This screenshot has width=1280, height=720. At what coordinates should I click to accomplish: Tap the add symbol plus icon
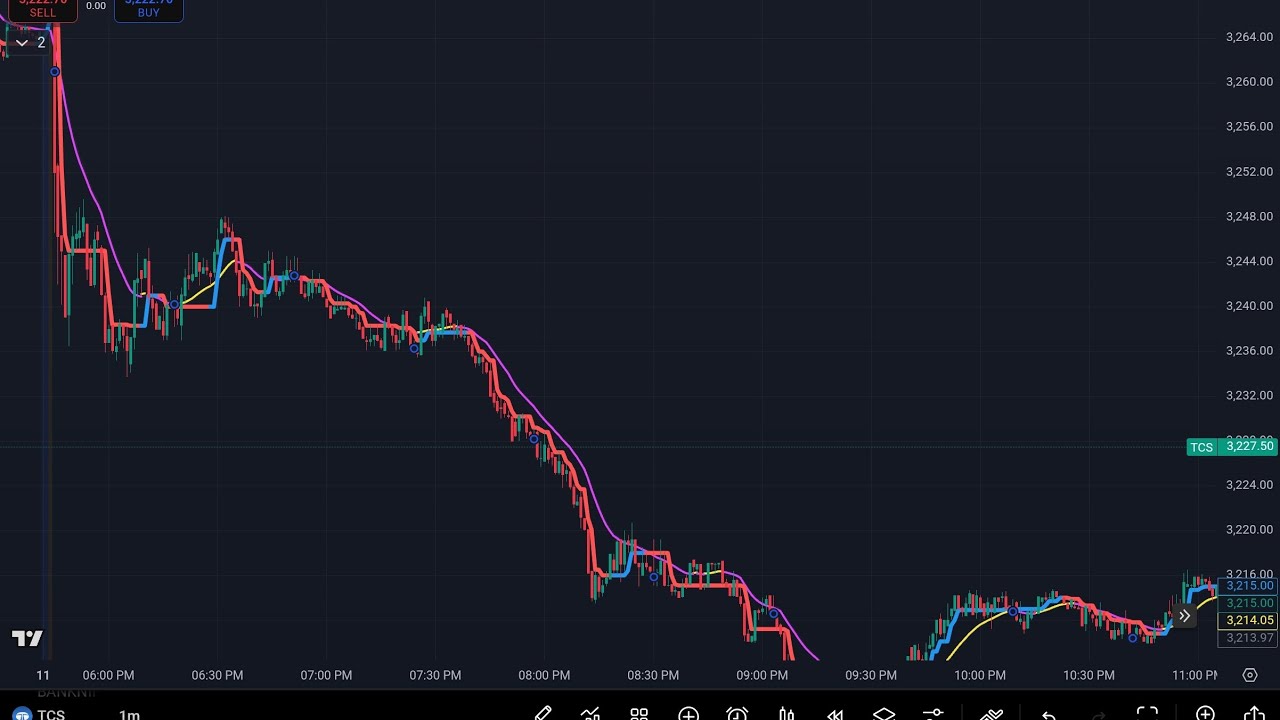coord(688,714)
